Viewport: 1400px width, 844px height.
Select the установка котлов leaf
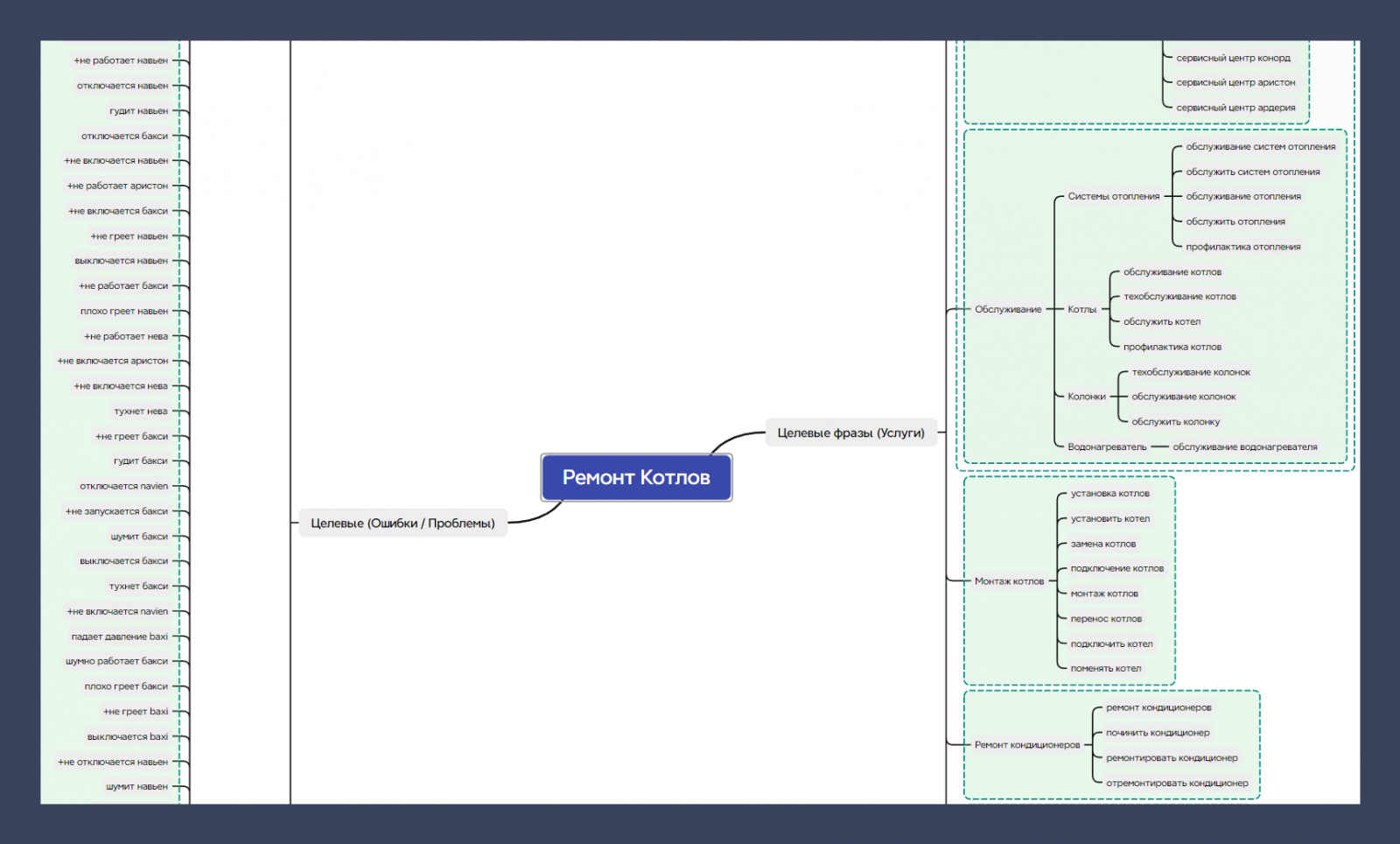coord(1109,494)
